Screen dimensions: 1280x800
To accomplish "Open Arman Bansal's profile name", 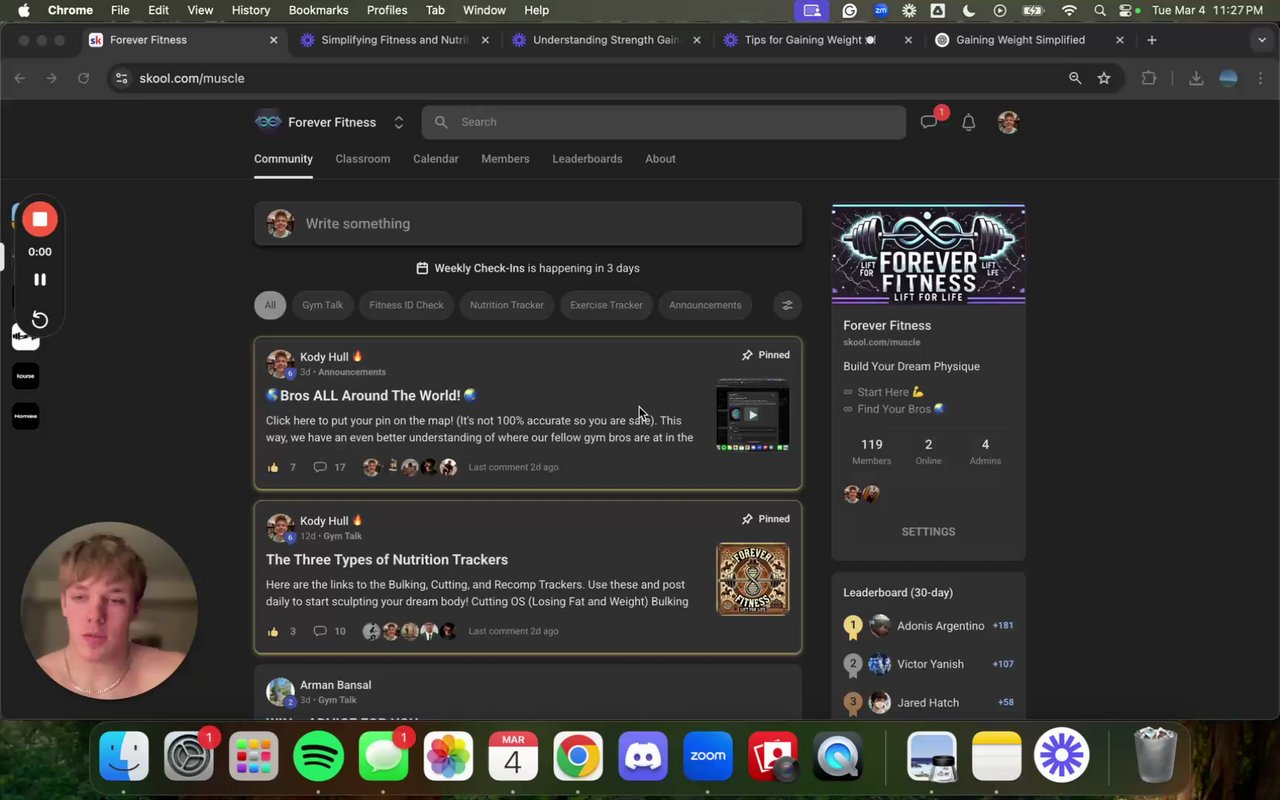I will (x=335, y=685).
